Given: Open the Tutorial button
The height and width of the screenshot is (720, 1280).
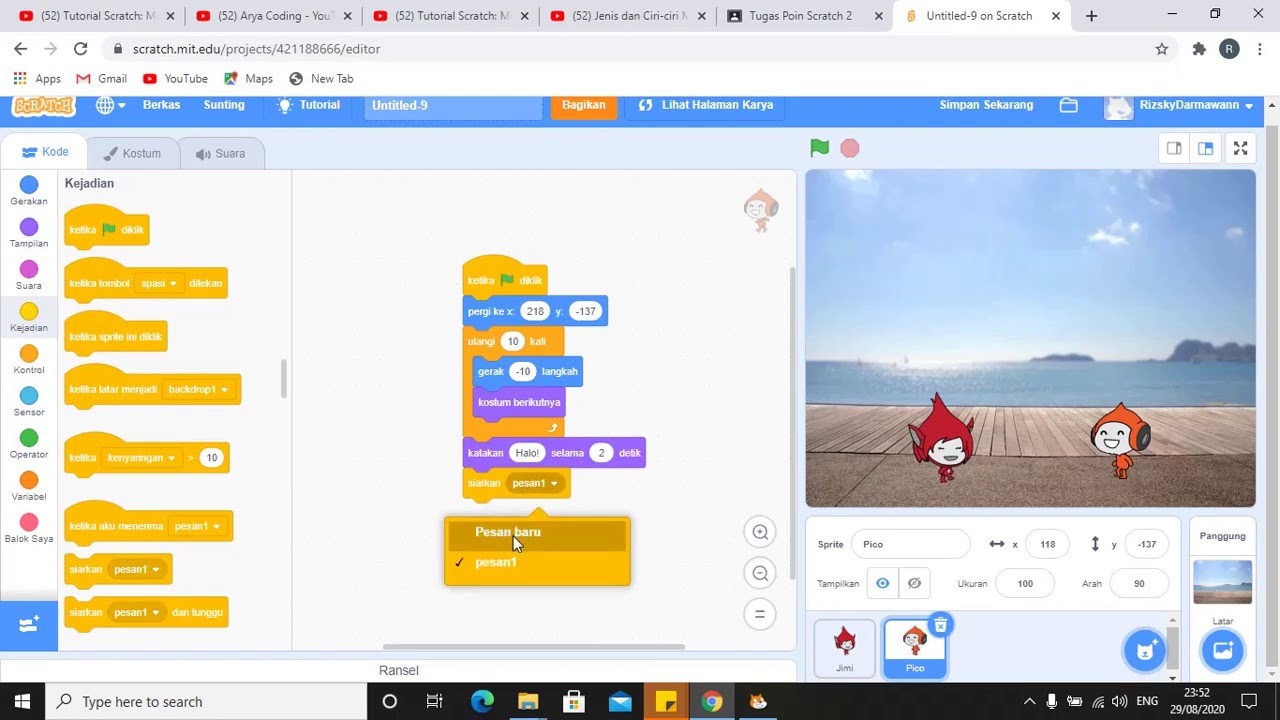Looking at the screenshot, I should pos(309,105).
